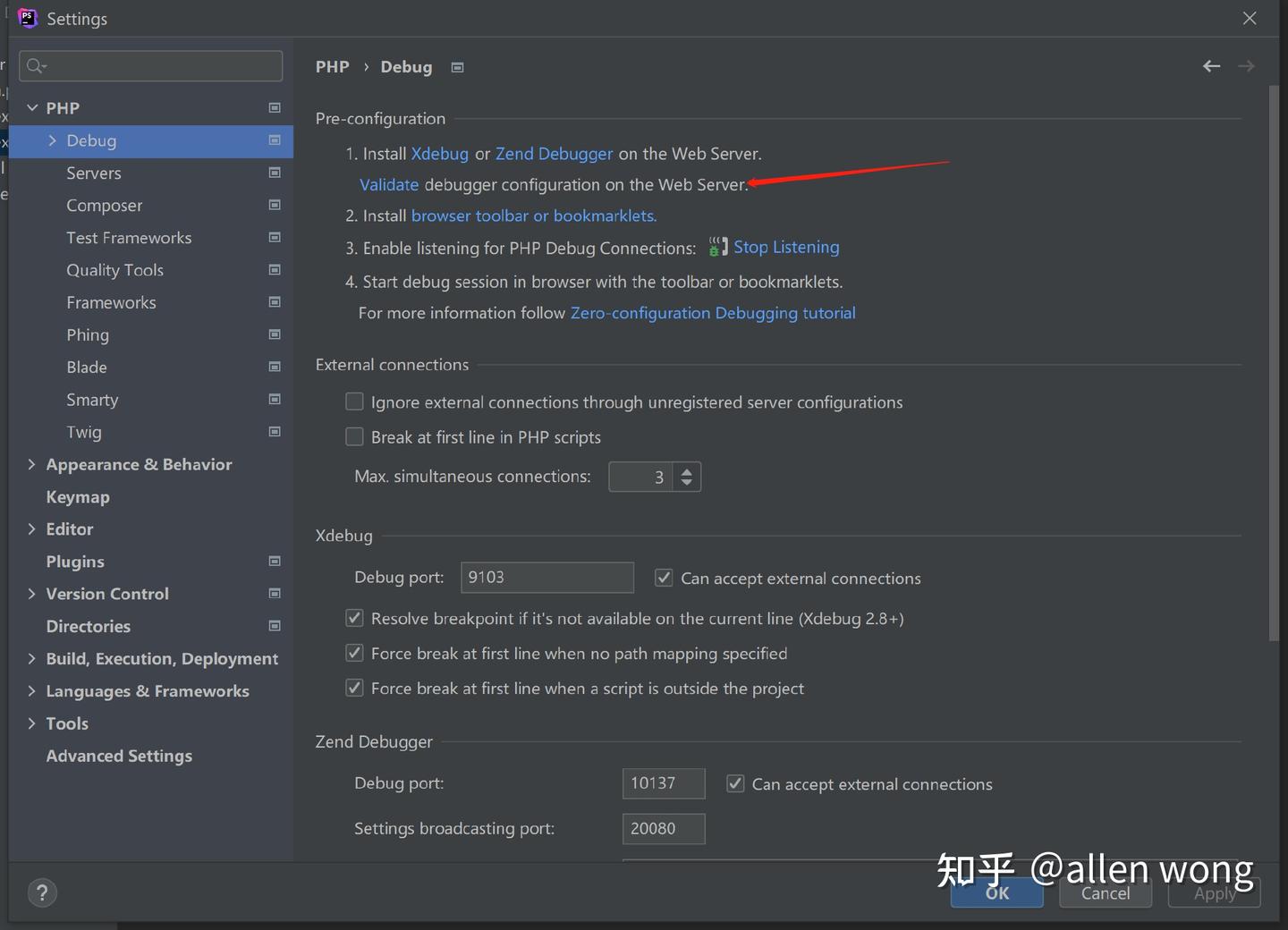Enable Break at first line in PHP scripts
The width and height of the screenshot is (1288, 930).
[x=354, y=436]
